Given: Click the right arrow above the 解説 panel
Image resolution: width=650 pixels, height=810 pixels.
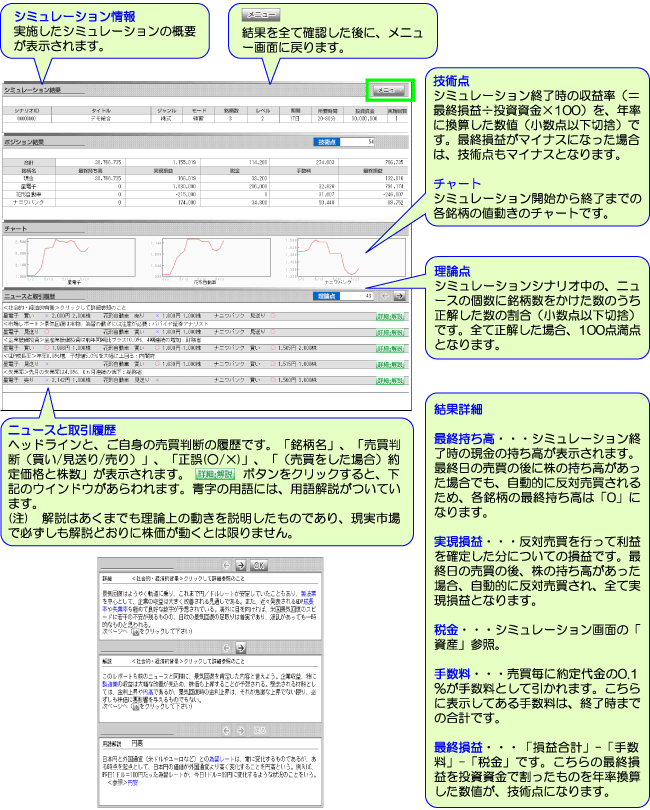Looking at the screenshot, I should (241, 647).
